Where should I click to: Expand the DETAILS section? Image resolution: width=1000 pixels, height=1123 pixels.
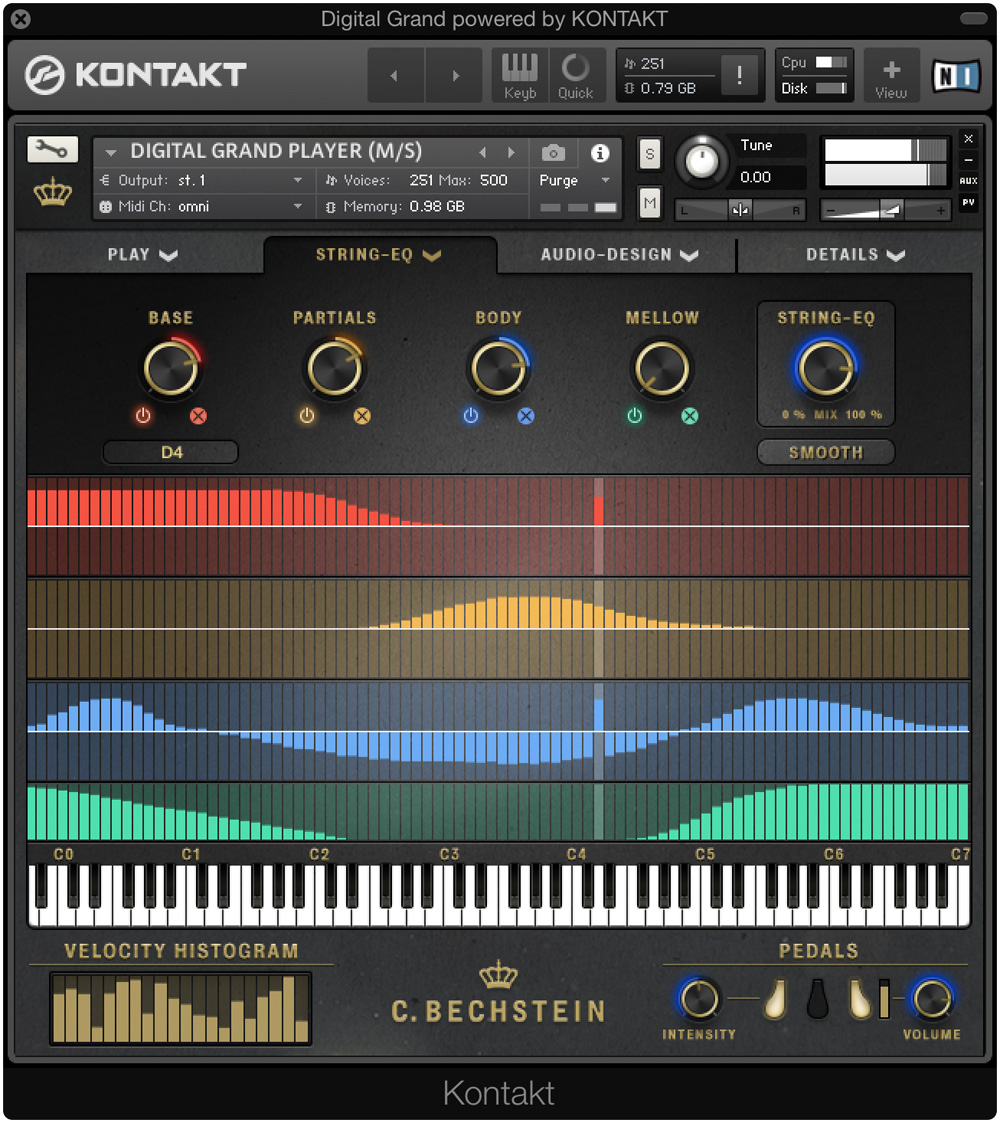(x=856, y=255)
